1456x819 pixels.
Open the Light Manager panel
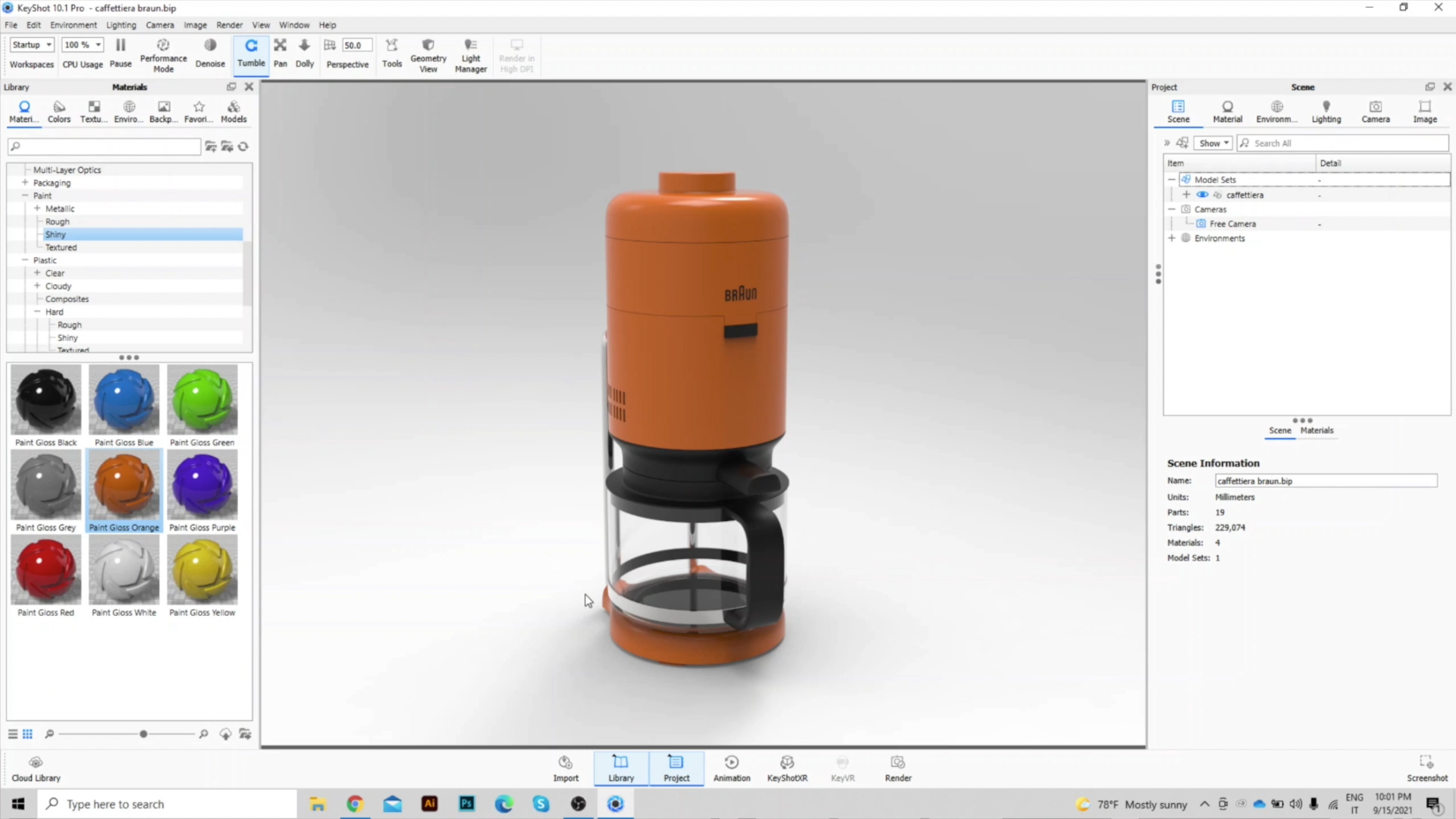471,55
